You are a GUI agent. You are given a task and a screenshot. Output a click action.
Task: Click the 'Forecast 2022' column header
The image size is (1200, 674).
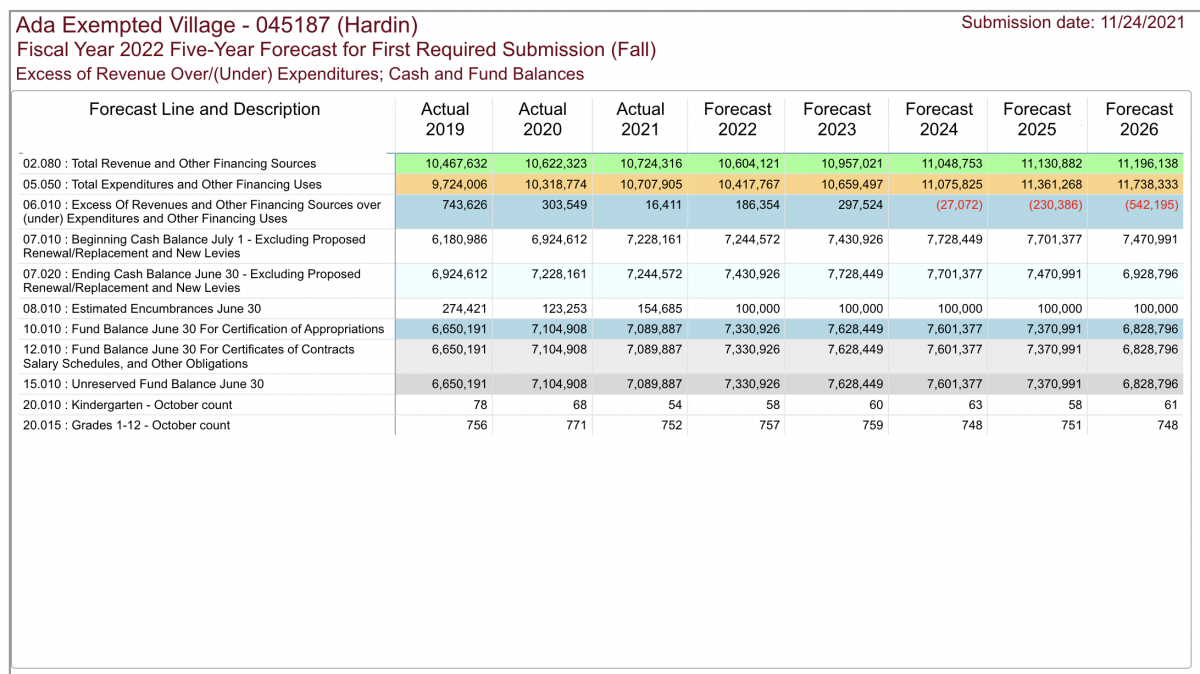(738, 119)
